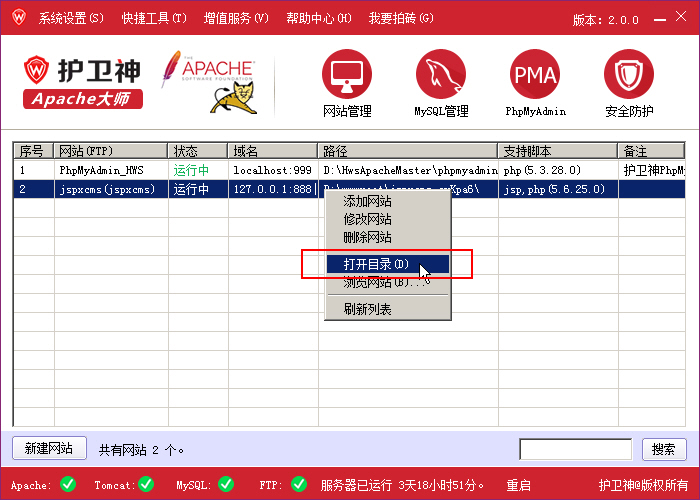Pick 刷新列表 in the context menu
This screenshot has width=700, height=500.
(x=367, y=309)
